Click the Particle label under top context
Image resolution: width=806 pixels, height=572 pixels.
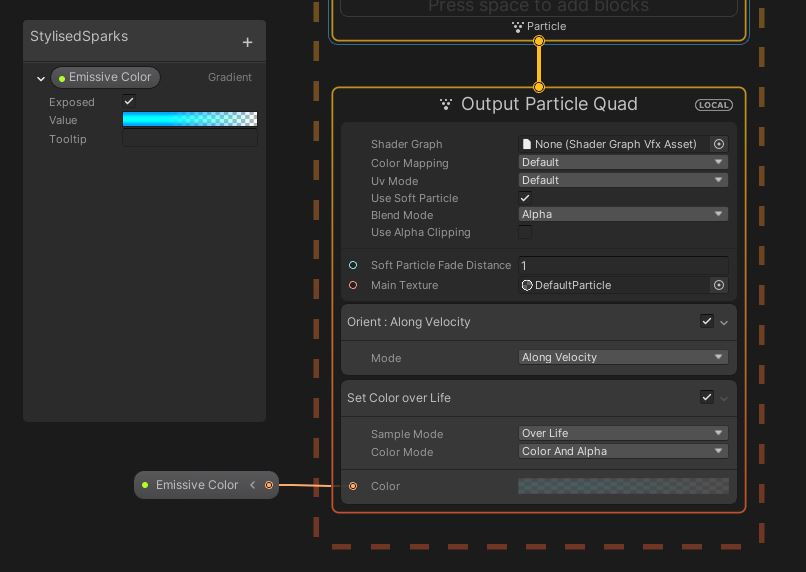click(x=546, y=26)
